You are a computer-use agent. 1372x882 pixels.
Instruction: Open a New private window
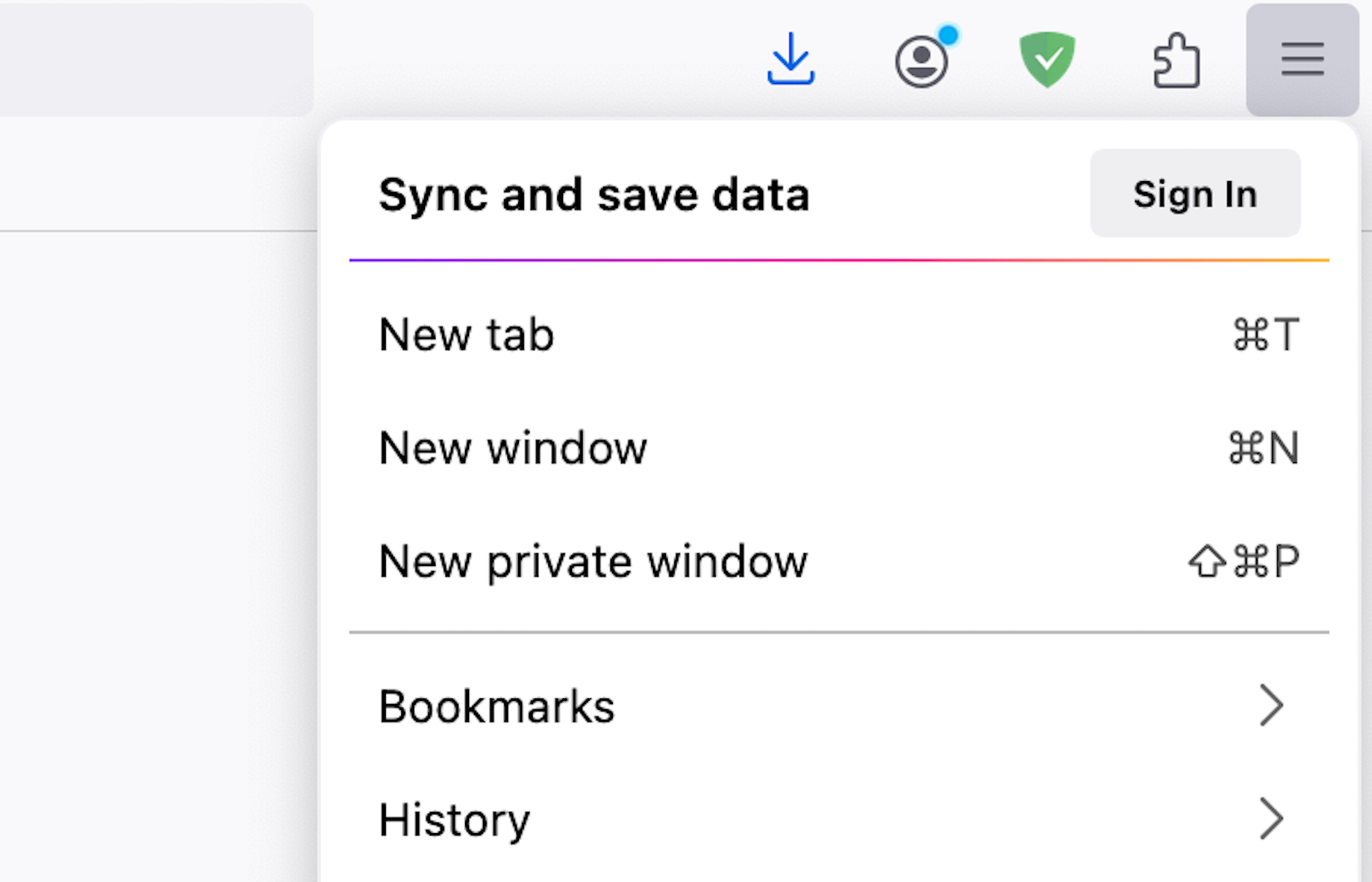tap(593, 562)
